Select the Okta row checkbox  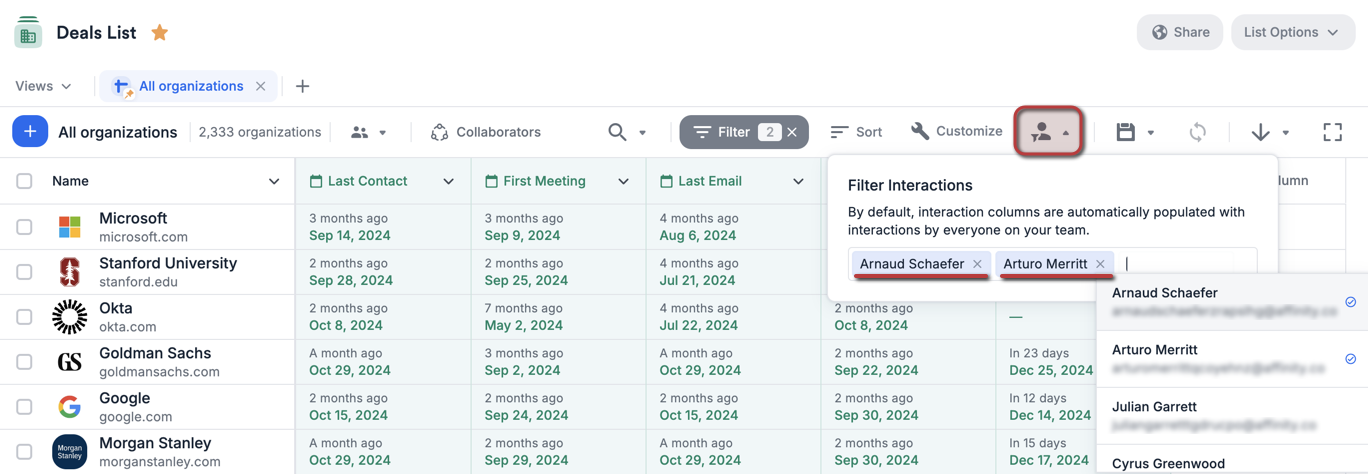click(24, 317)
